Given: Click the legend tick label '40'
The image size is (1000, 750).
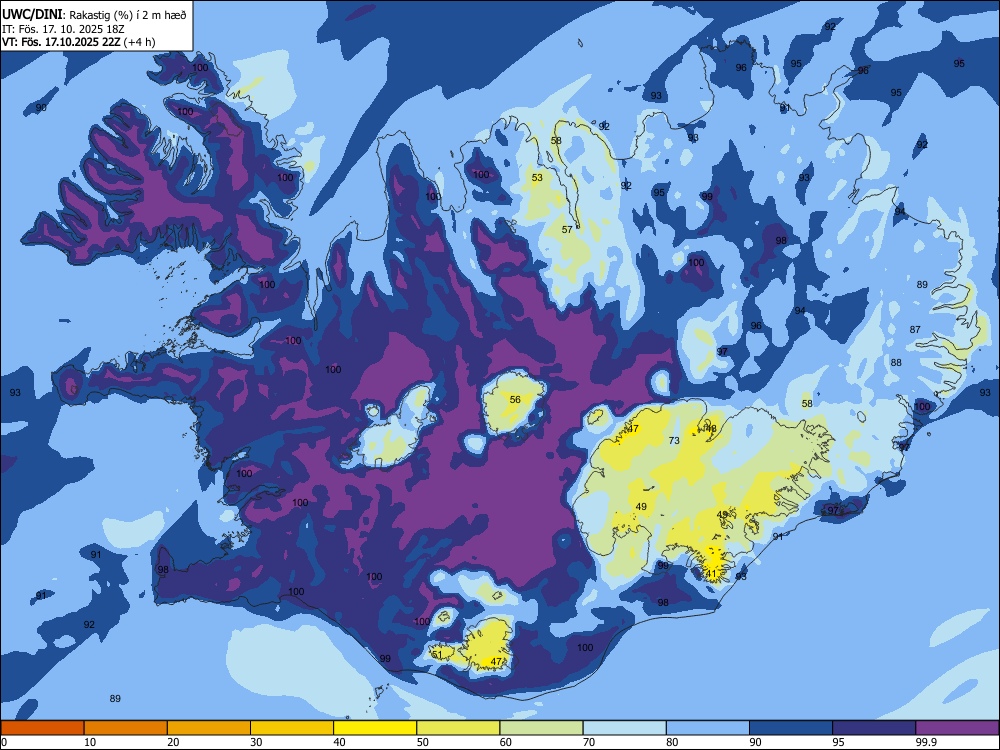Looking at the screenshot, I should pos(339,742).
